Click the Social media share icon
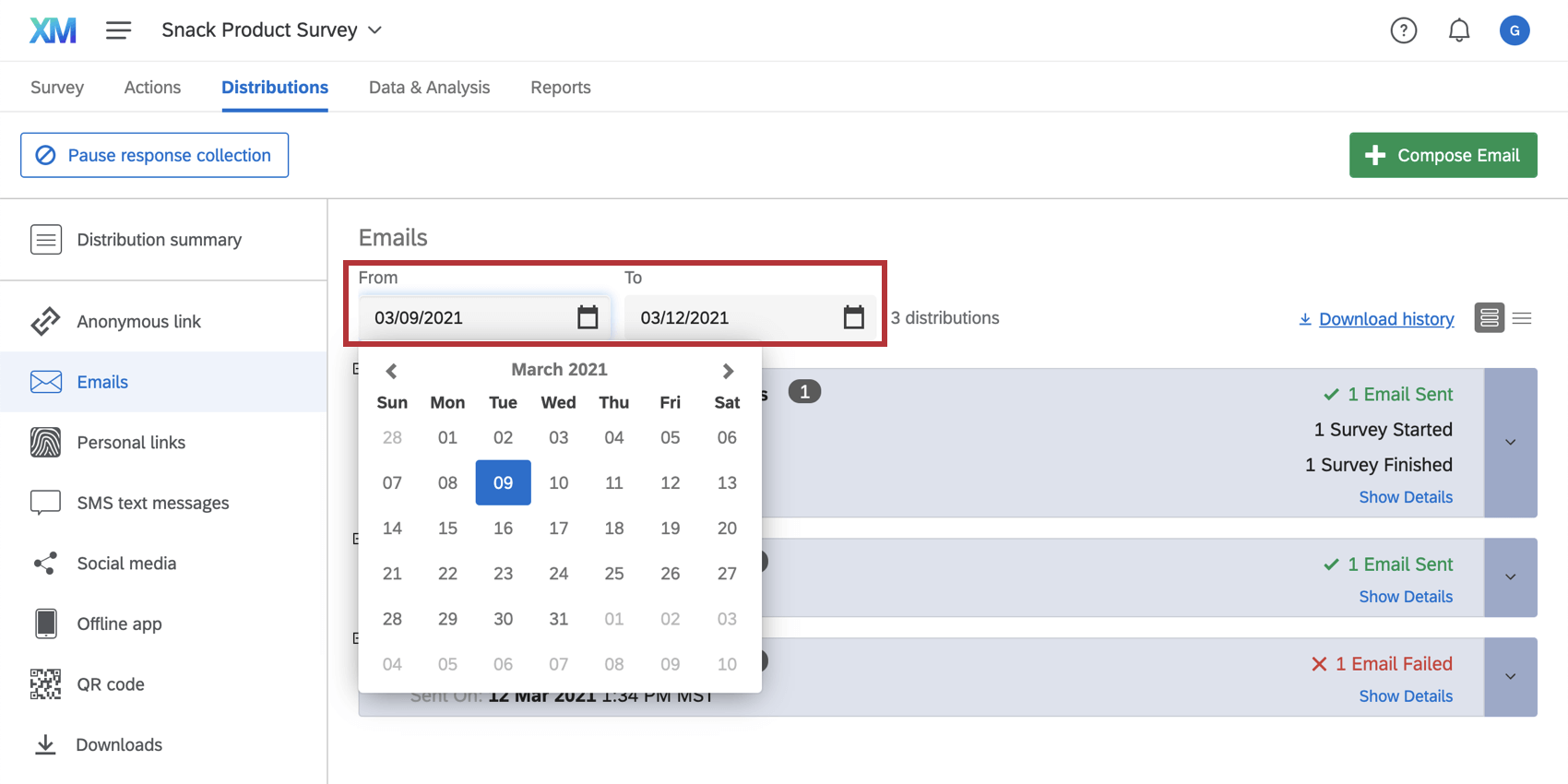Screen dimensions: 1568x784 [x=45, y=564]
